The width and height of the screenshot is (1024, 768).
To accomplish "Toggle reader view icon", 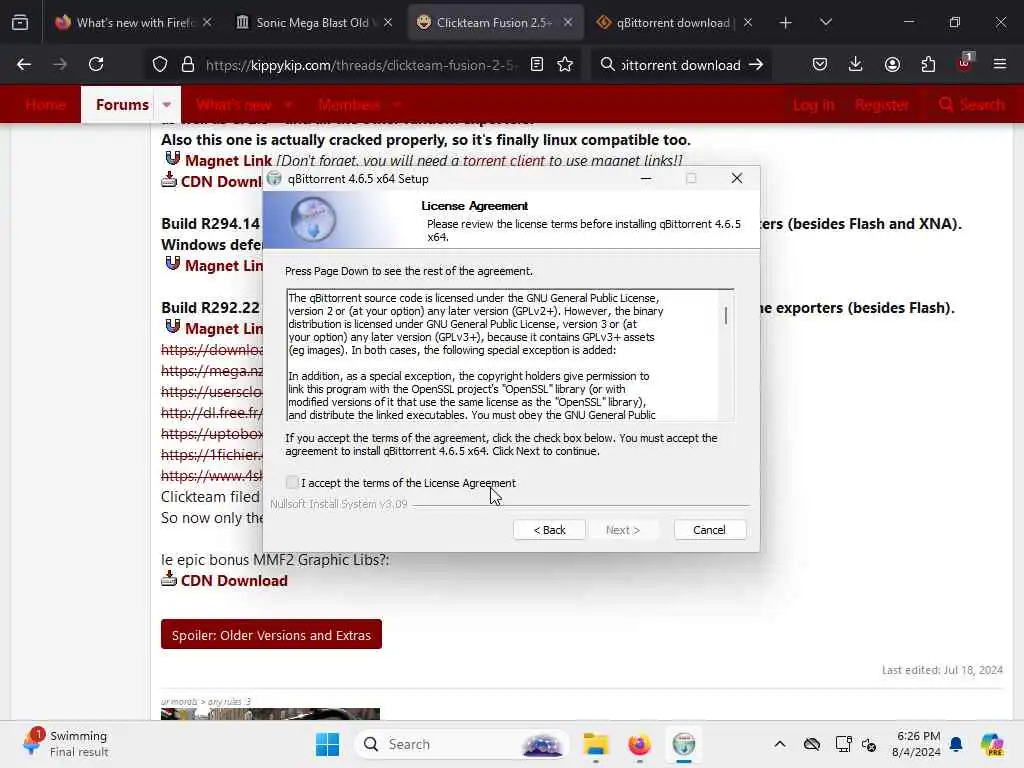I will point(537,64).
